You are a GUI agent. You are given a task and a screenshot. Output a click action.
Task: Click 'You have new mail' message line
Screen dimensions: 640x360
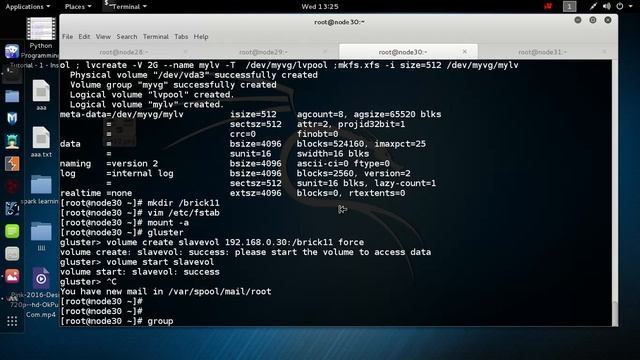point(165,291)
